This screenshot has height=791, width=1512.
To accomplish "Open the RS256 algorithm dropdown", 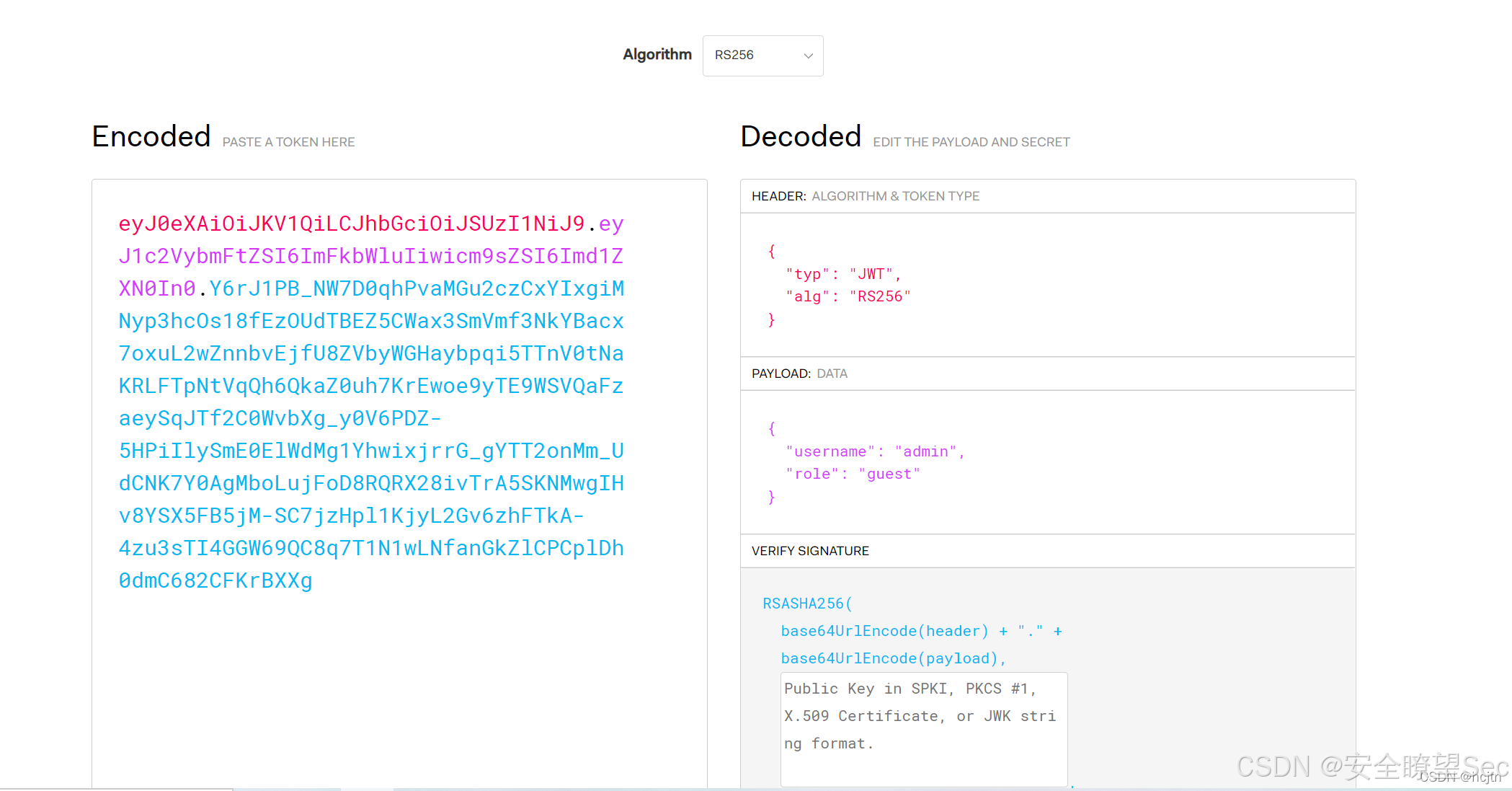I will [x=762, y=56].
